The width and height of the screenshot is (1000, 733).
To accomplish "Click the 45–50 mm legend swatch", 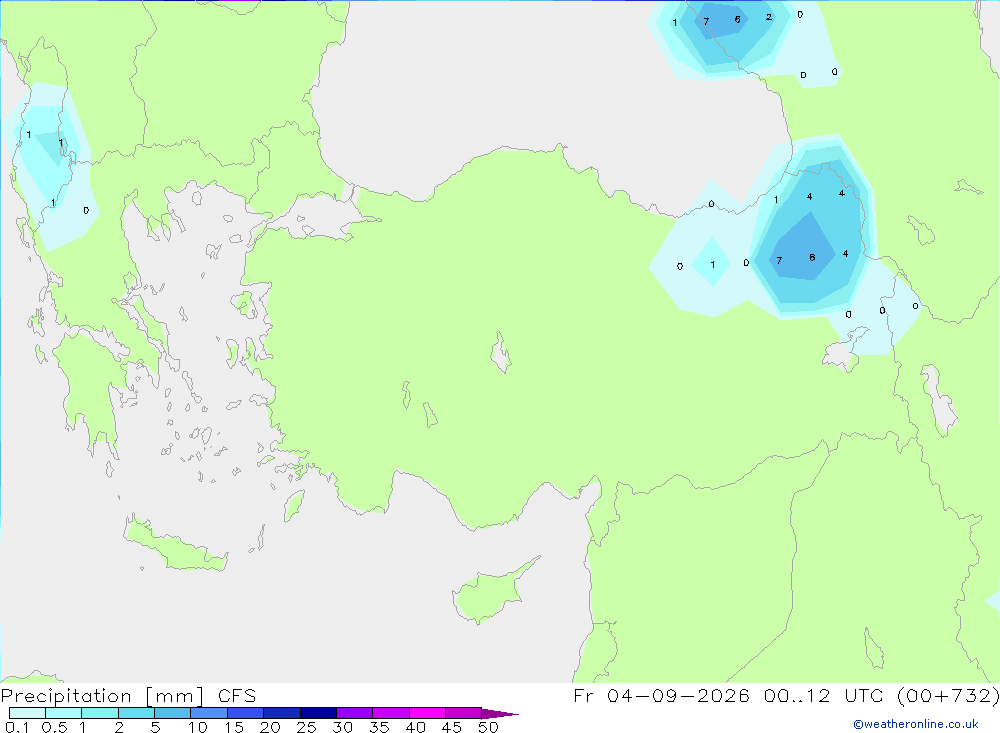I will [x=464, y=713].
